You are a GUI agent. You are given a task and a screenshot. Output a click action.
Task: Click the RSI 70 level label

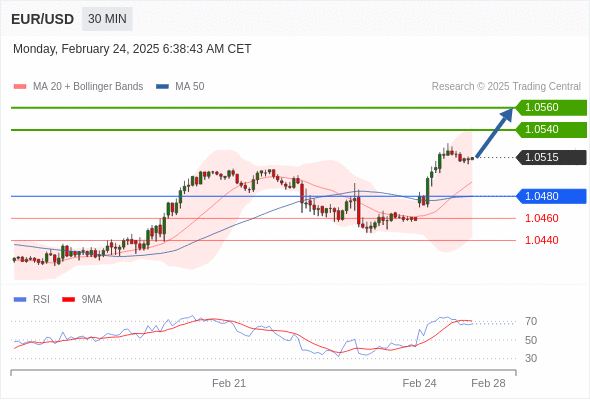[x=531, y=321]
